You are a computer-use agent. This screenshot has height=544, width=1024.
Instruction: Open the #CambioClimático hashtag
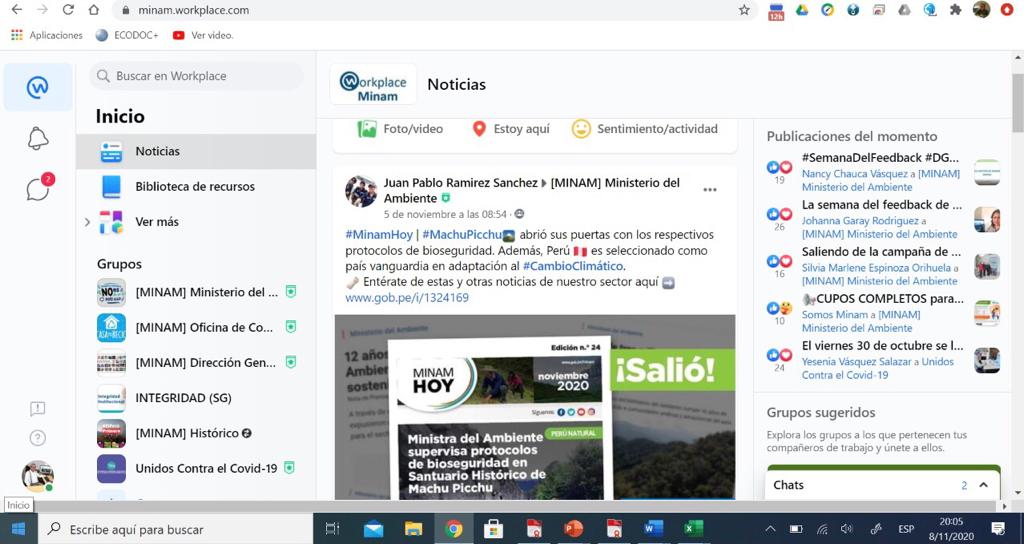click(x=573, y=266)
